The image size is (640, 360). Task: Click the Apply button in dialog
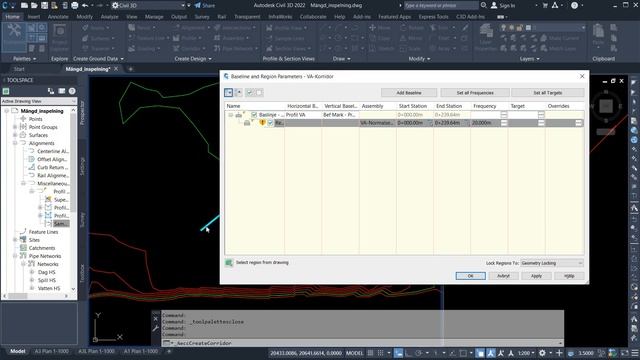click(x=536, y=276)
